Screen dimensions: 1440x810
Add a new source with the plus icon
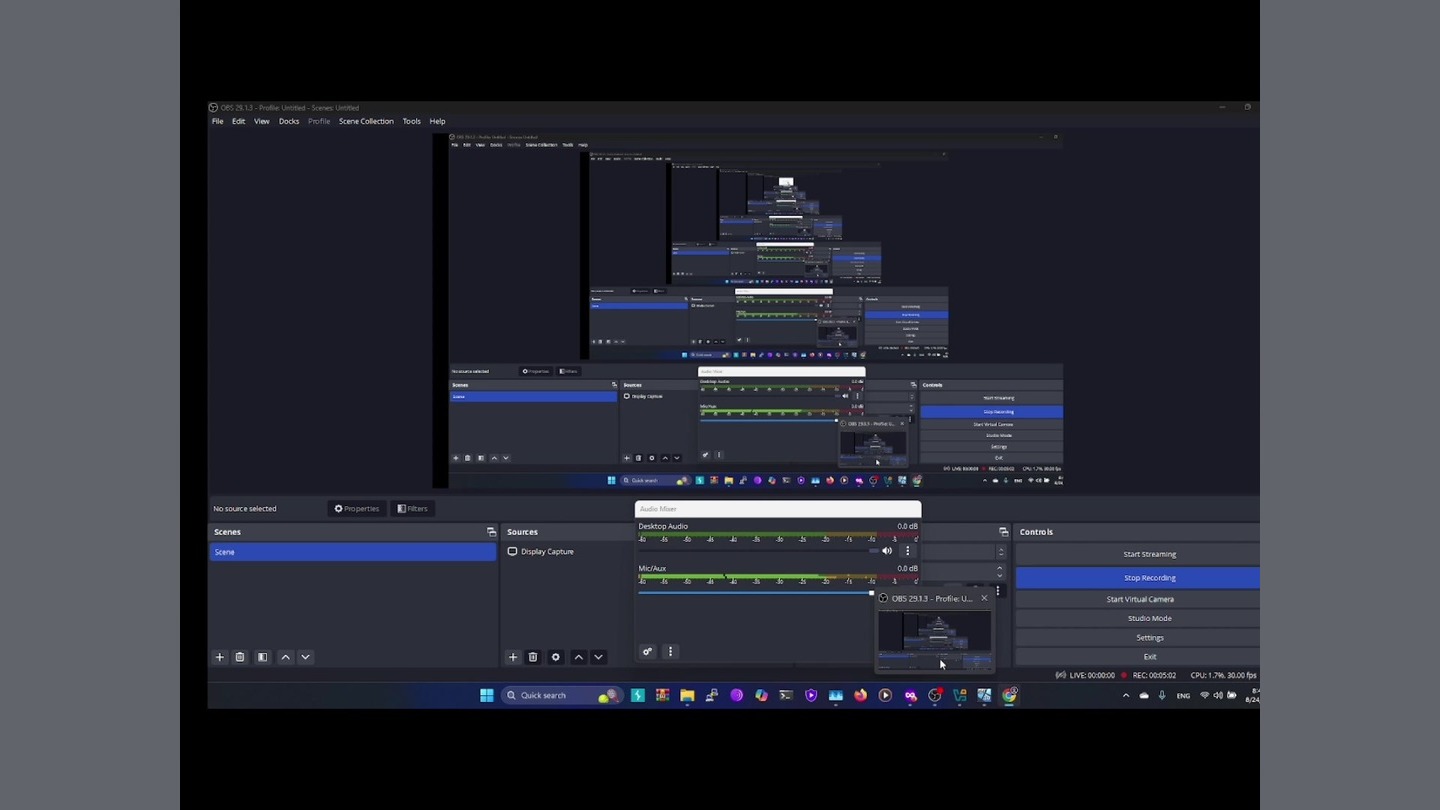click(513, 657)
